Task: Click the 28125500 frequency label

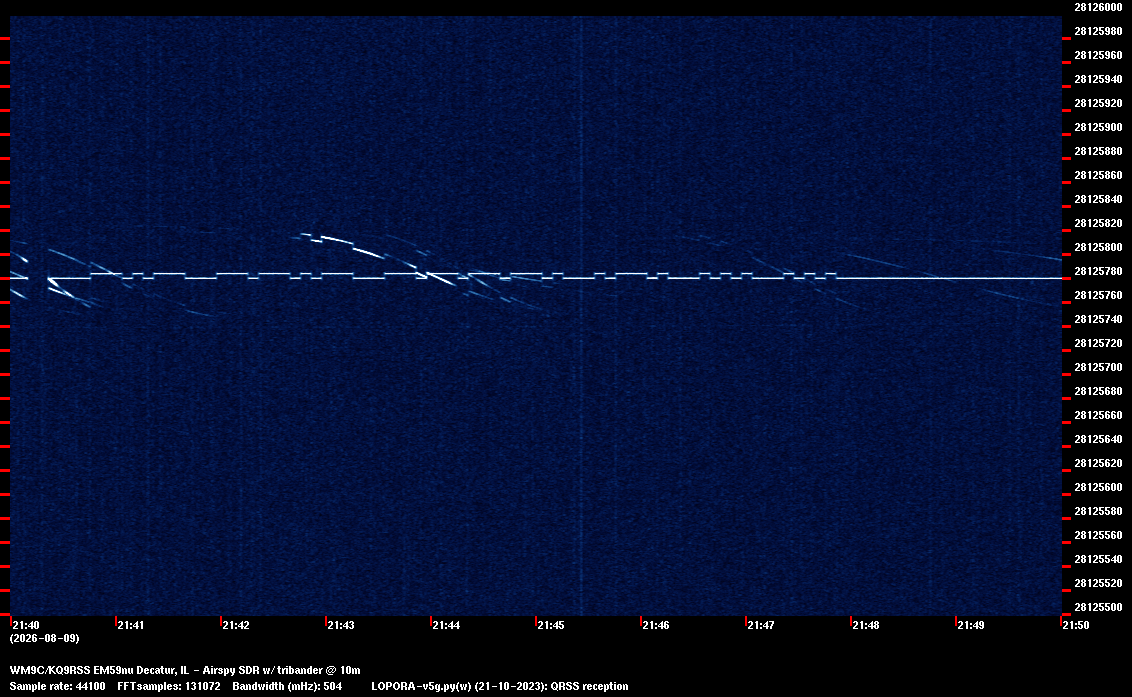Action: click(1098, 607)
